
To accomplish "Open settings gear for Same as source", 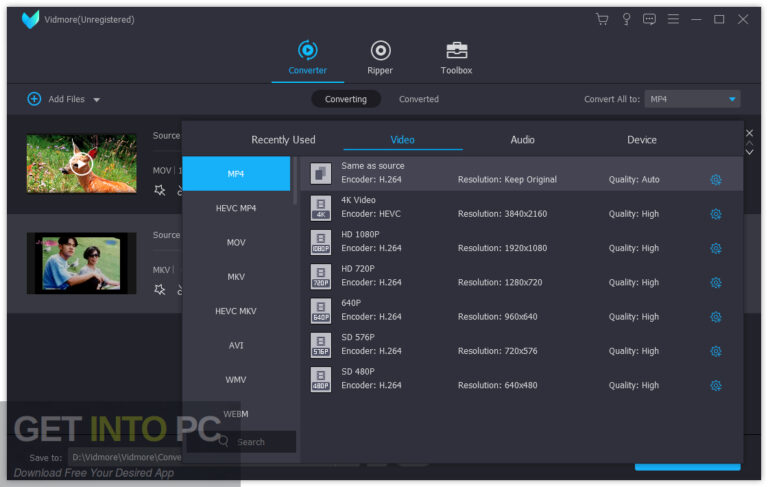I will point(716,180).
